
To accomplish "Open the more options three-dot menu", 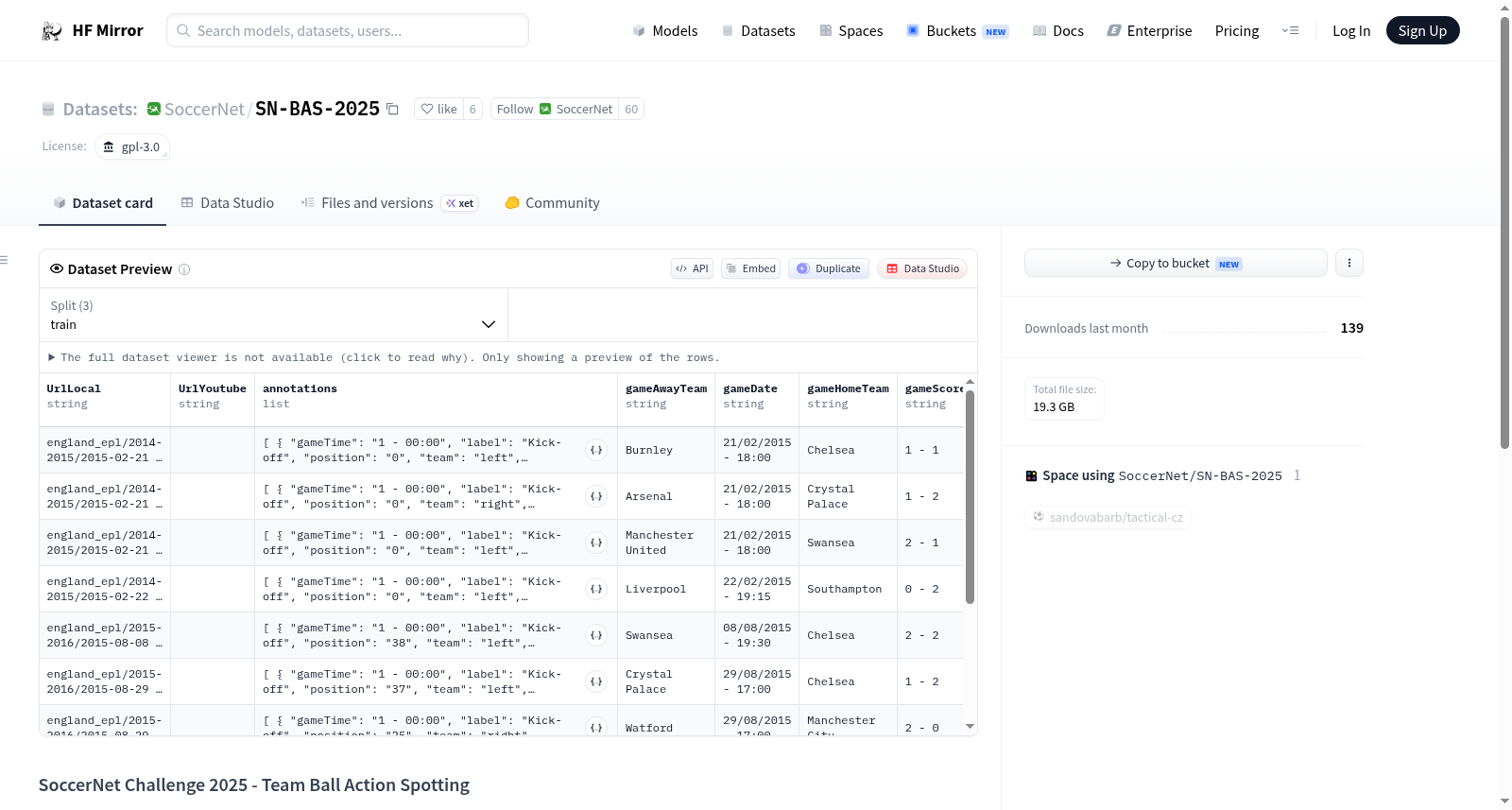I will pos(1349,263).
